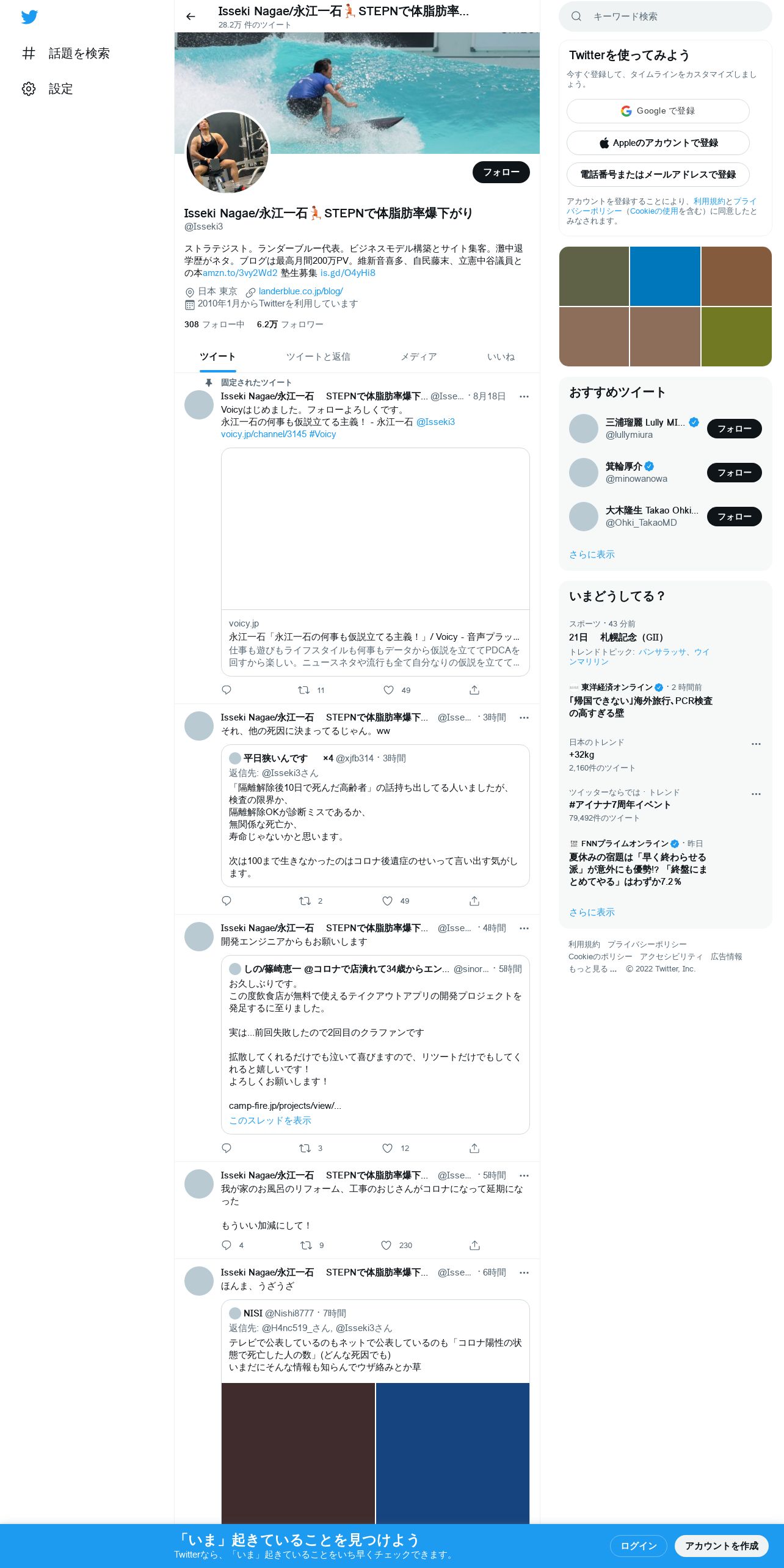View 6.2万 フォロワー followers list
This screenshot has height=1568, width=784.
tap(290, 324)
